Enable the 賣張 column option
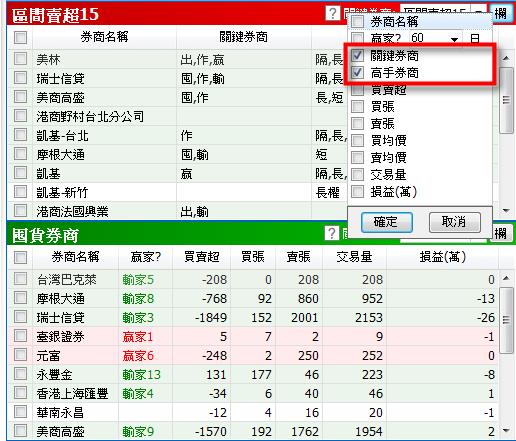 tap(358, 124)
